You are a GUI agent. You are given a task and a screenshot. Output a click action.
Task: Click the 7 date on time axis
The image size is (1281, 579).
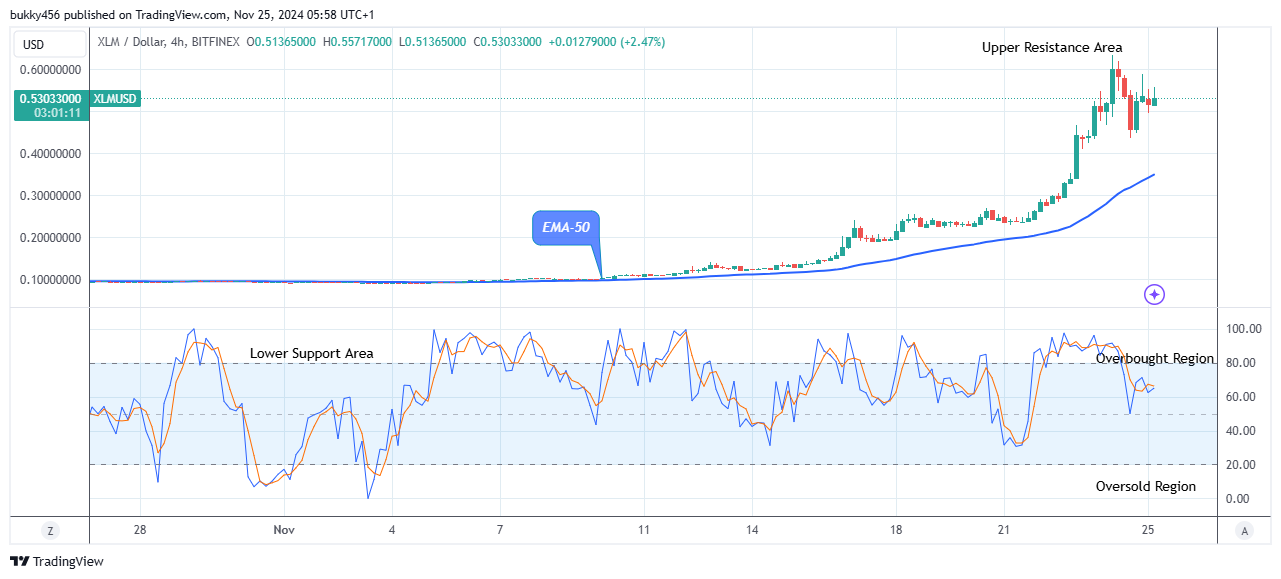(x=500, y=530)
